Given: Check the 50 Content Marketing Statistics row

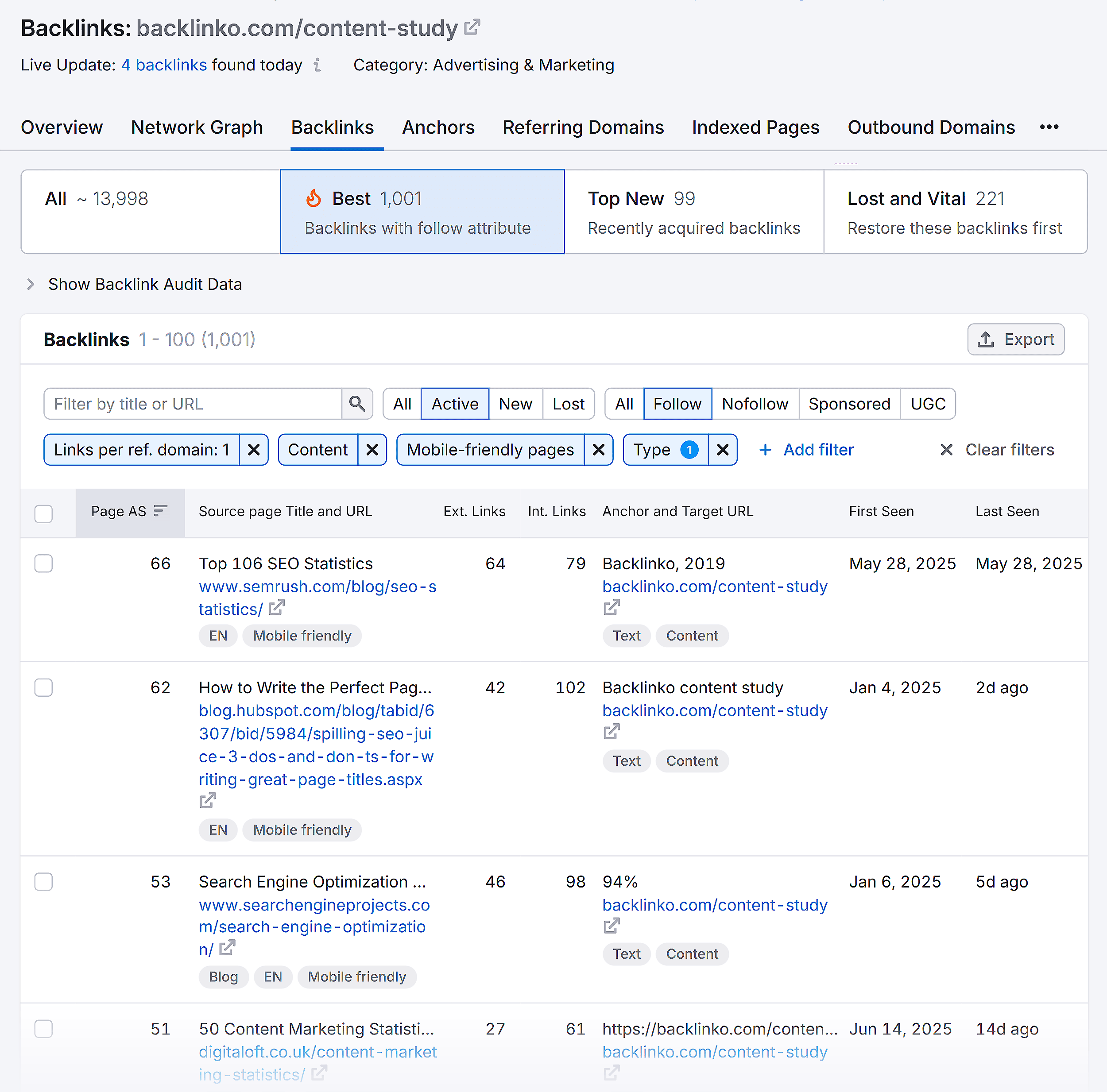Looking at the screenshot, I should [43, 1028].
